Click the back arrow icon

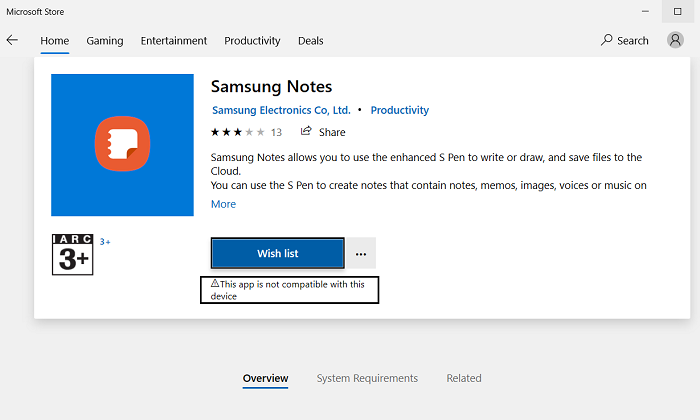click(12, 40)
